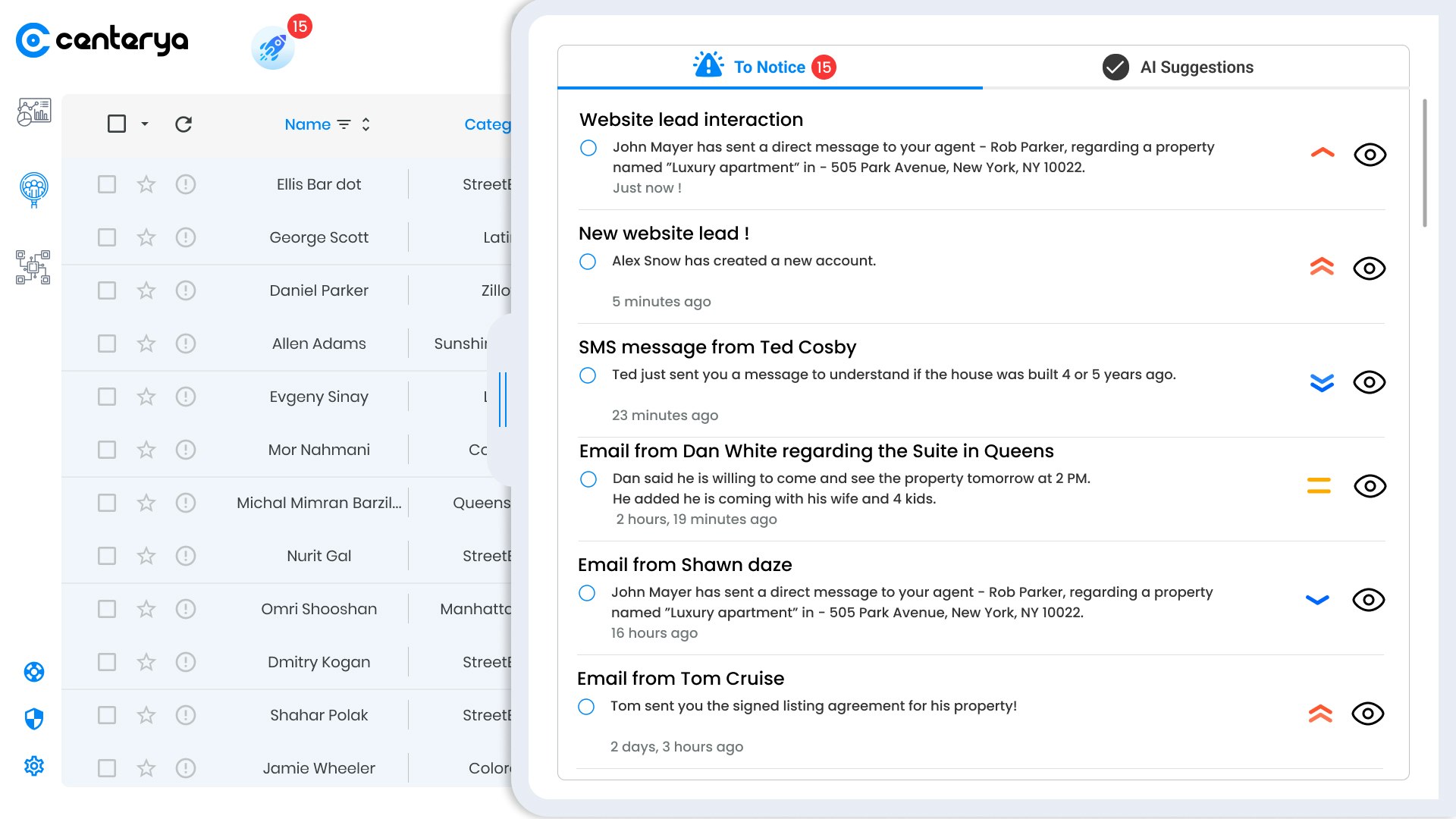Viewport: 1456px width, 819px height.
Task: Open the security shield sidebar icon
Action: click(x=34, y=718)
